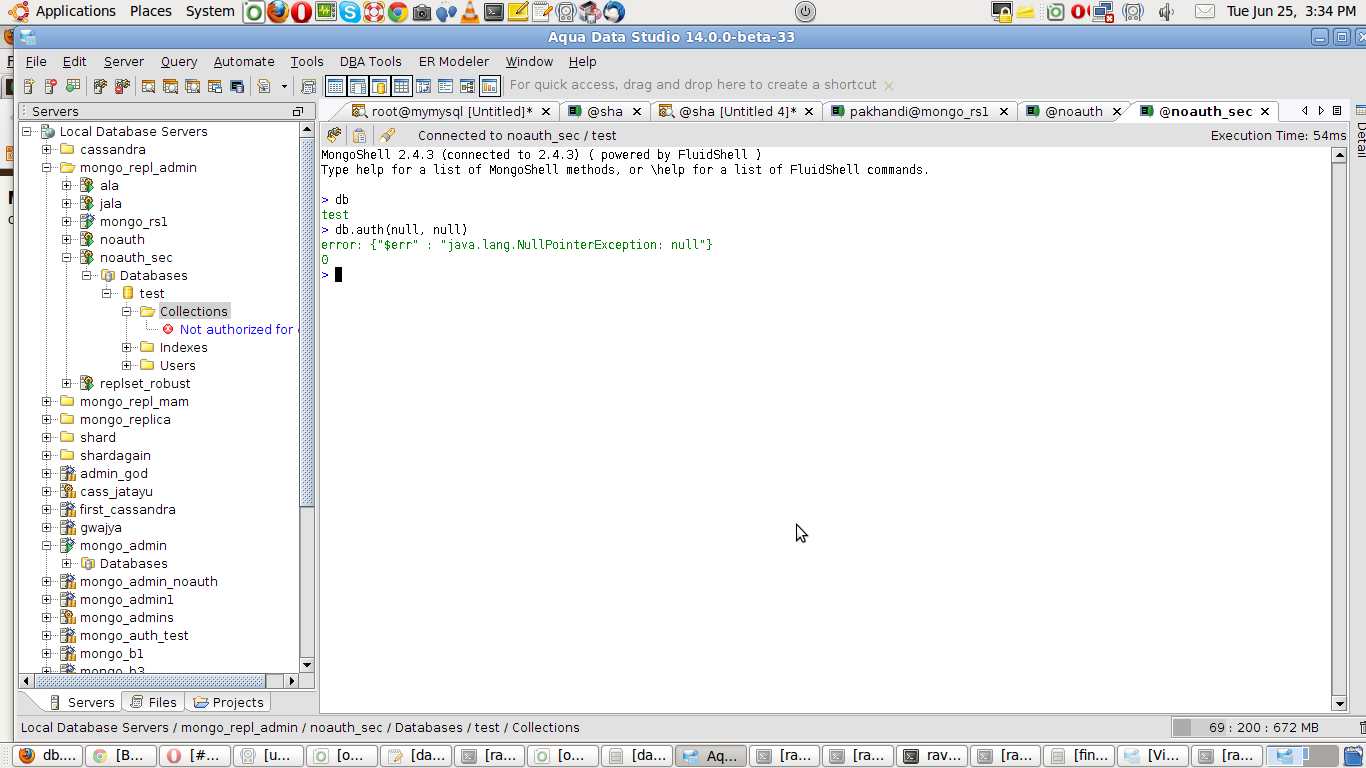Switch to the Projects panel tab
This screenshot has width=1366, height=768.
click(x=228, y=702)
